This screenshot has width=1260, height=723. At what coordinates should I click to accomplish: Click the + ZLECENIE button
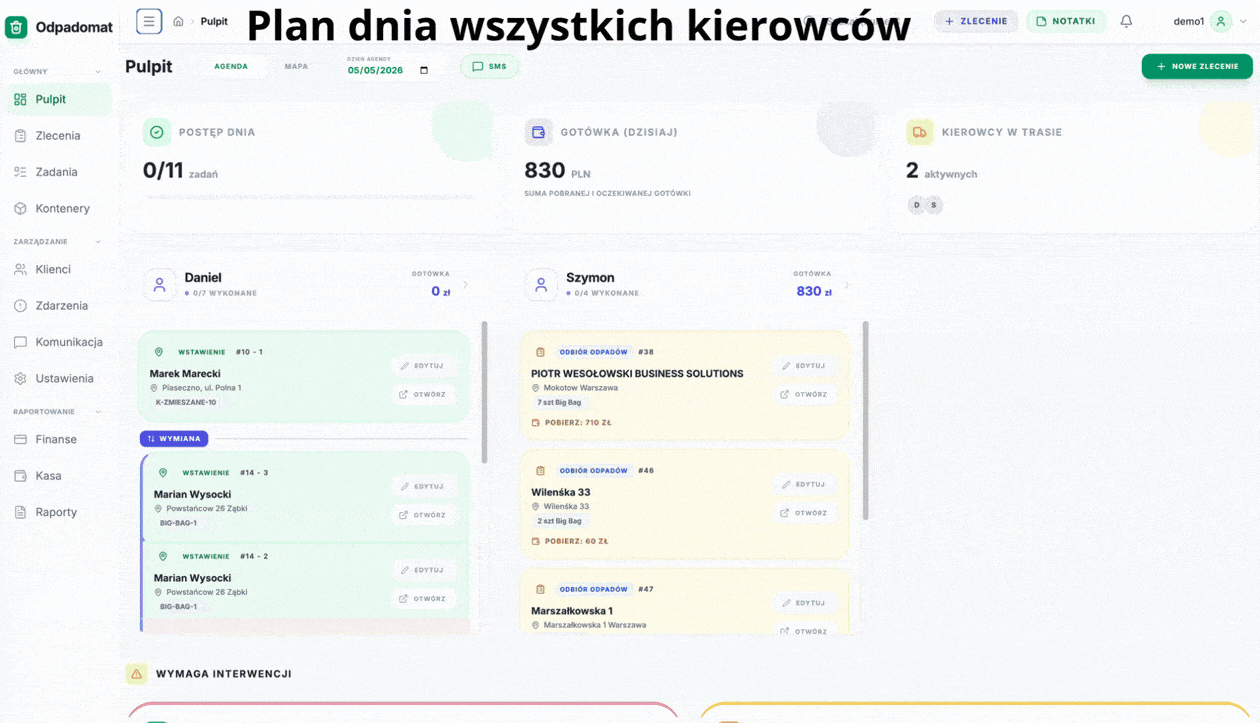coord(976,21)
